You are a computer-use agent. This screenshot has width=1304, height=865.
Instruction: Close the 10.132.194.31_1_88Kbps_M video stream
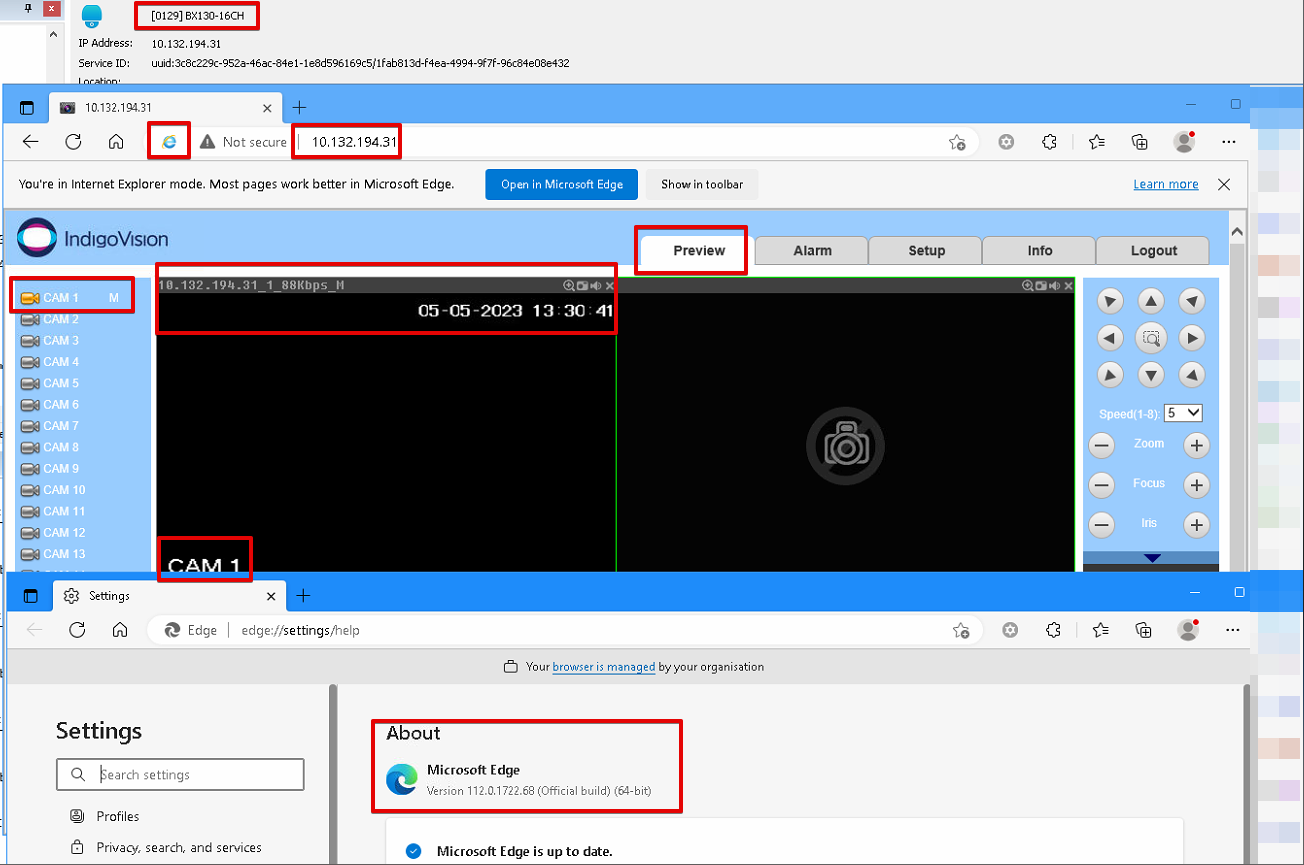[610, 286]
